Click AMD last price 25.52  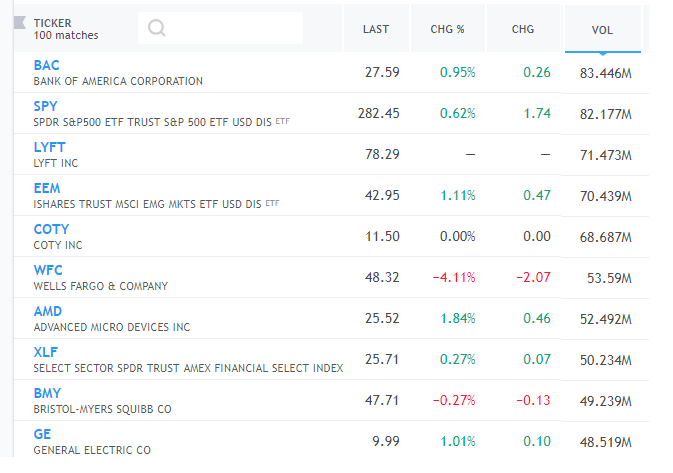tap(382, 318)
